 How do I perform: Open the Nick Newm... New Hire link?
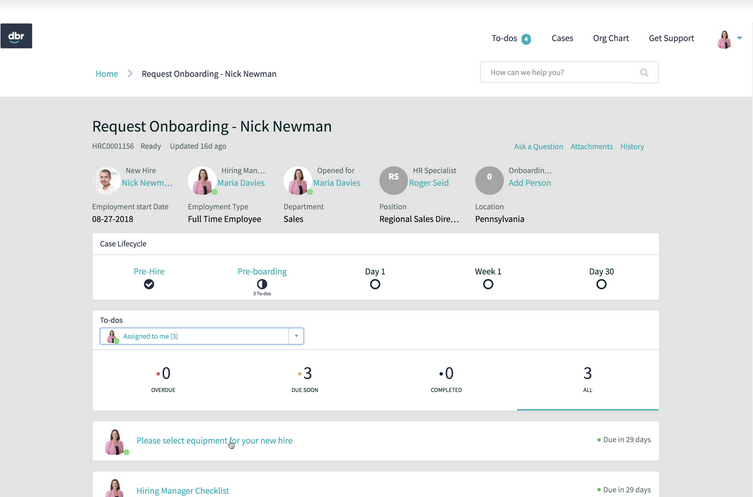[x=147, y=183]
